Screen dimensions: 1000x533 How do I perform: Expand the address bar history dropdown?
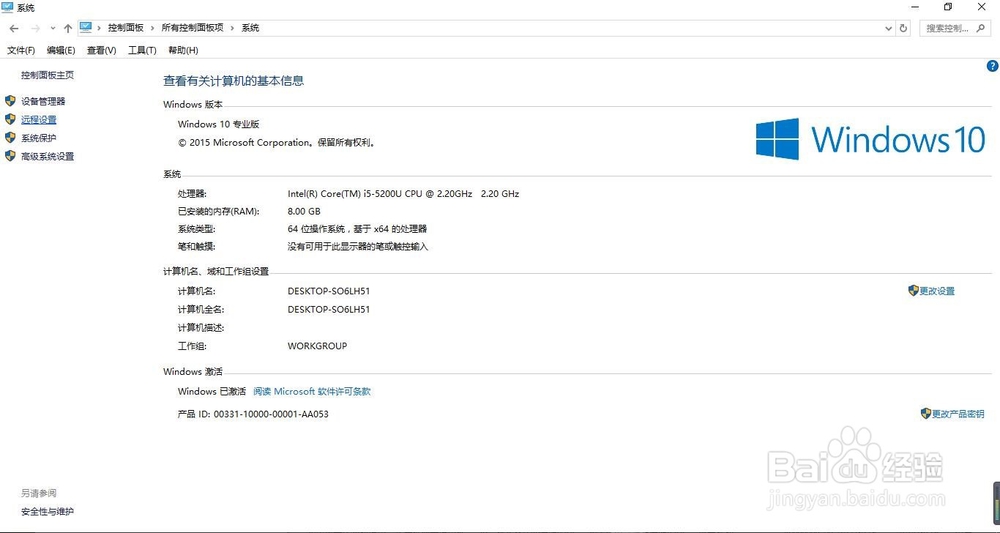889,28
